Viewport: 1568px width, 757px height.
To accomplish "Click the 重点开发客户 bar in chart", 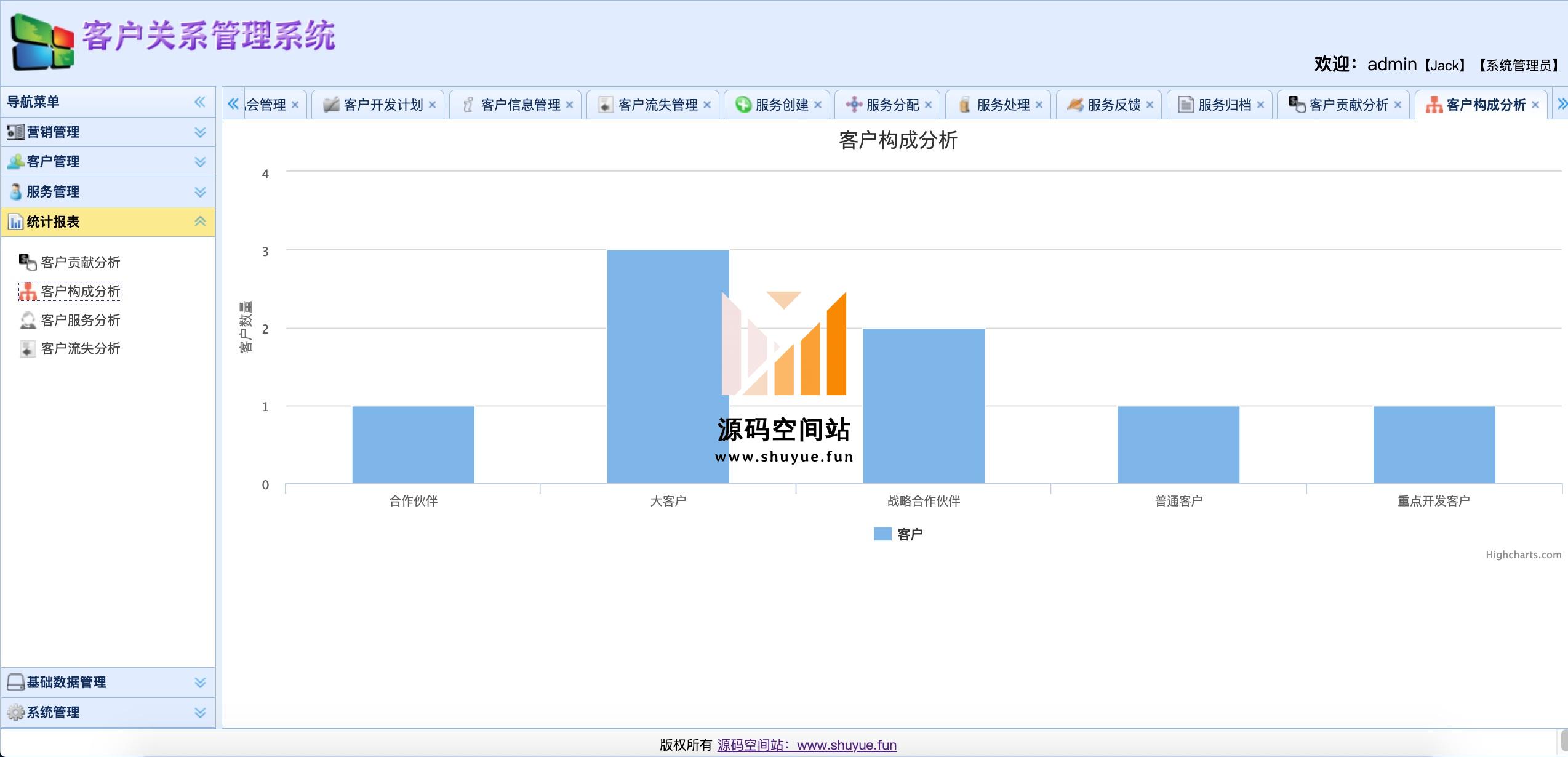I will click(x=1434, y=445).
